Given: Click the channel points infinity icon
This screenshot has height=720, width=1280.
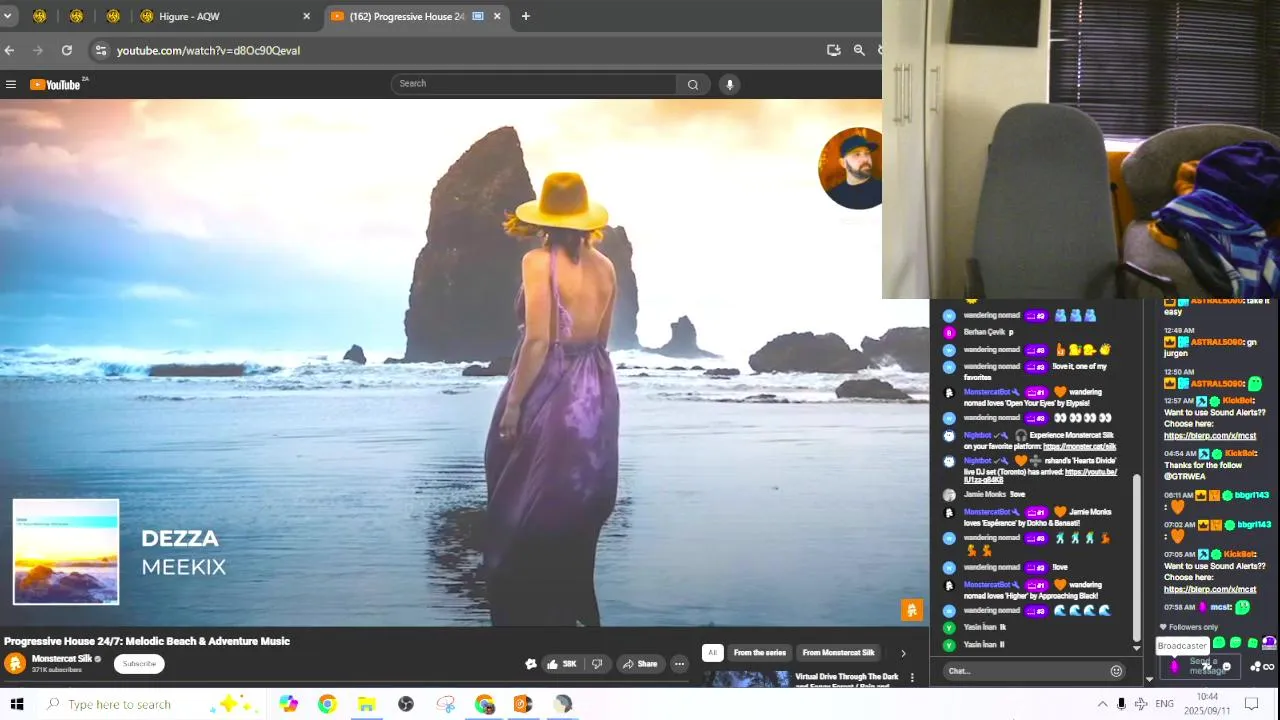Looking at the screenshot, I should pos(1268,667).
